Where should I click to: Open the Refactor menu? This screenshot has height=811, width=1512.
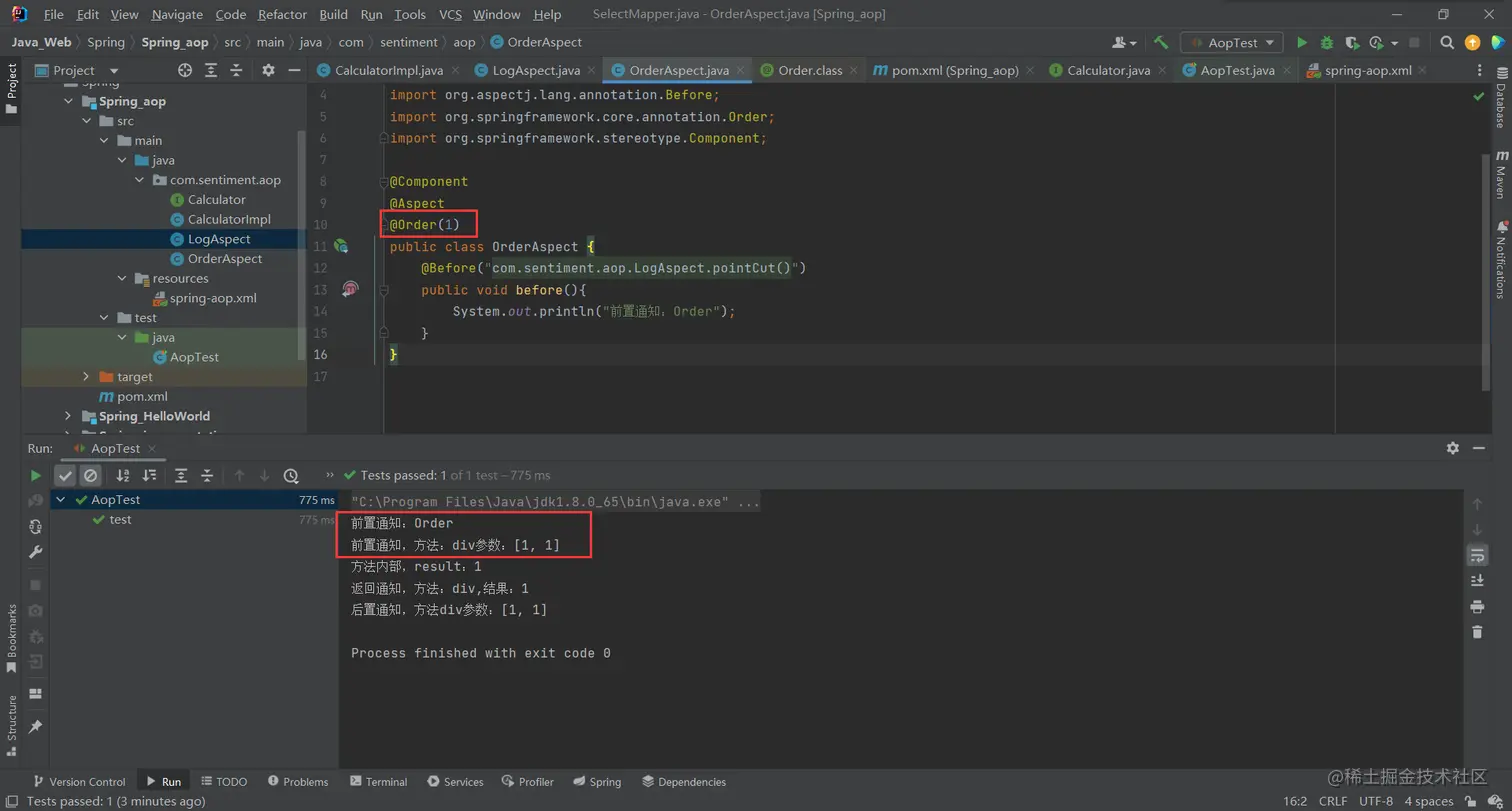pos(282,15)
